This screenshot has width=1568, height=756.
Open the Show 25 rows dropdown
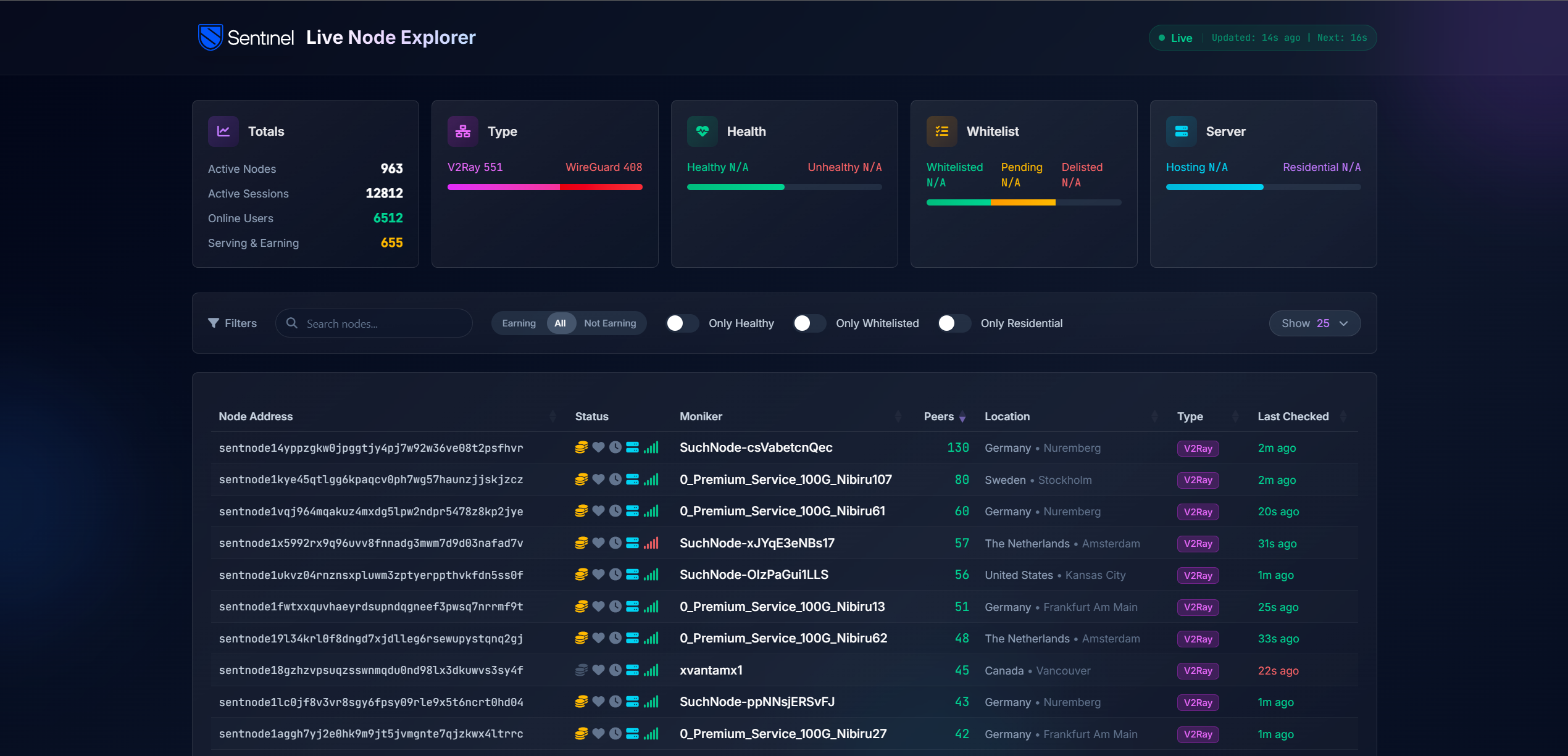coord(1314,323)
